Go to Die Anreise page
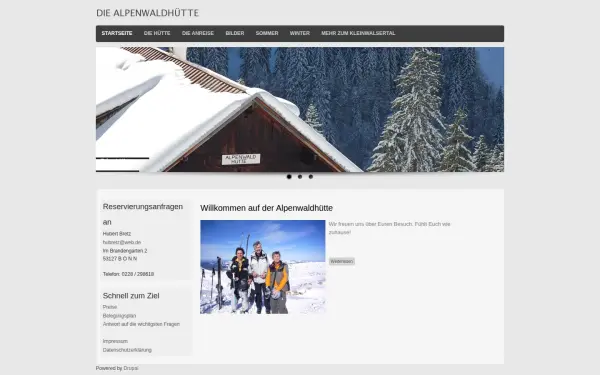Image resolution: width=600 pixels, height=375 pixels. pyautogui.click(x=198, y=33)
